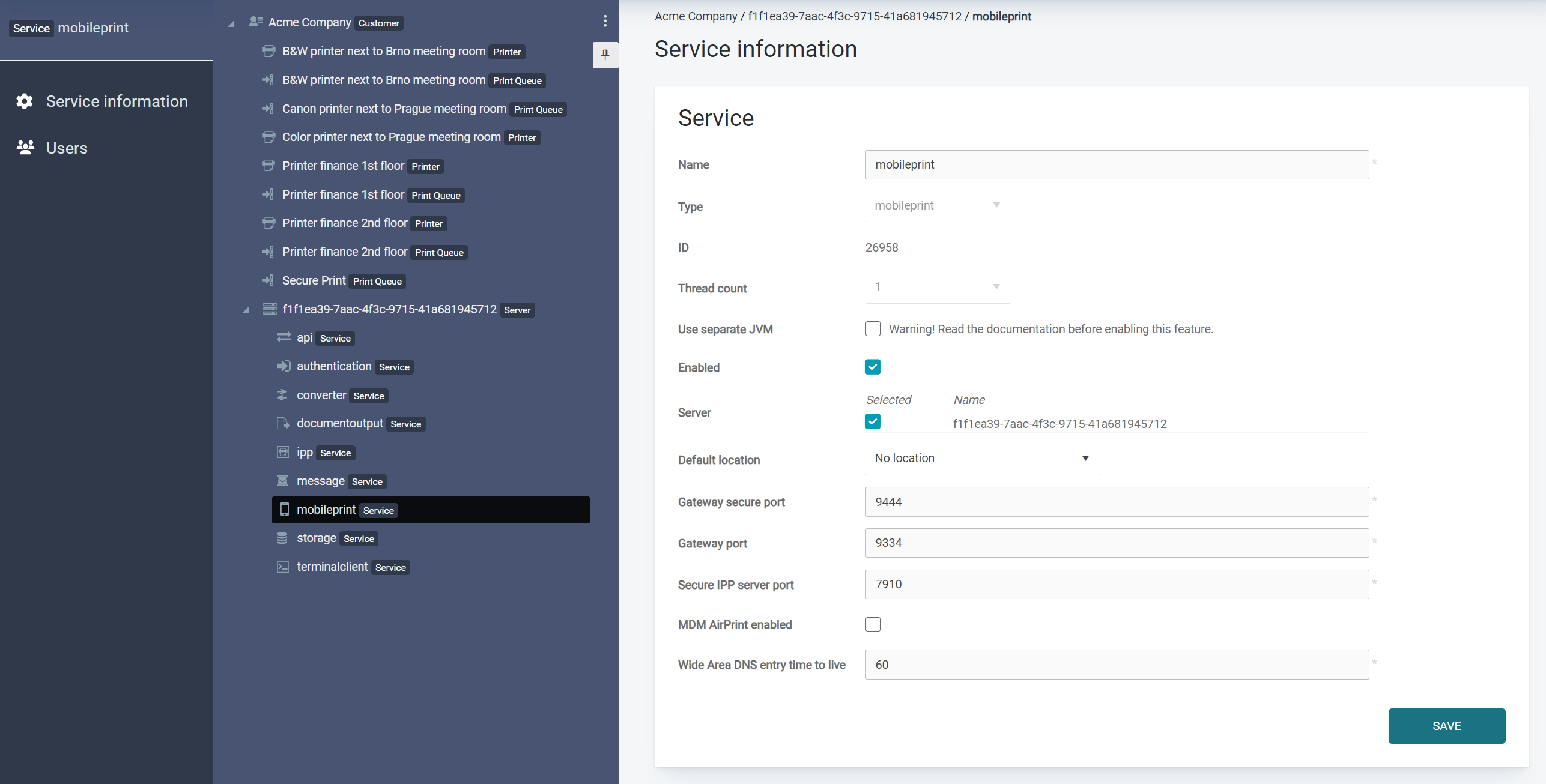
Task: Select the ipp Service tree entry
Action: click(305, 453)
